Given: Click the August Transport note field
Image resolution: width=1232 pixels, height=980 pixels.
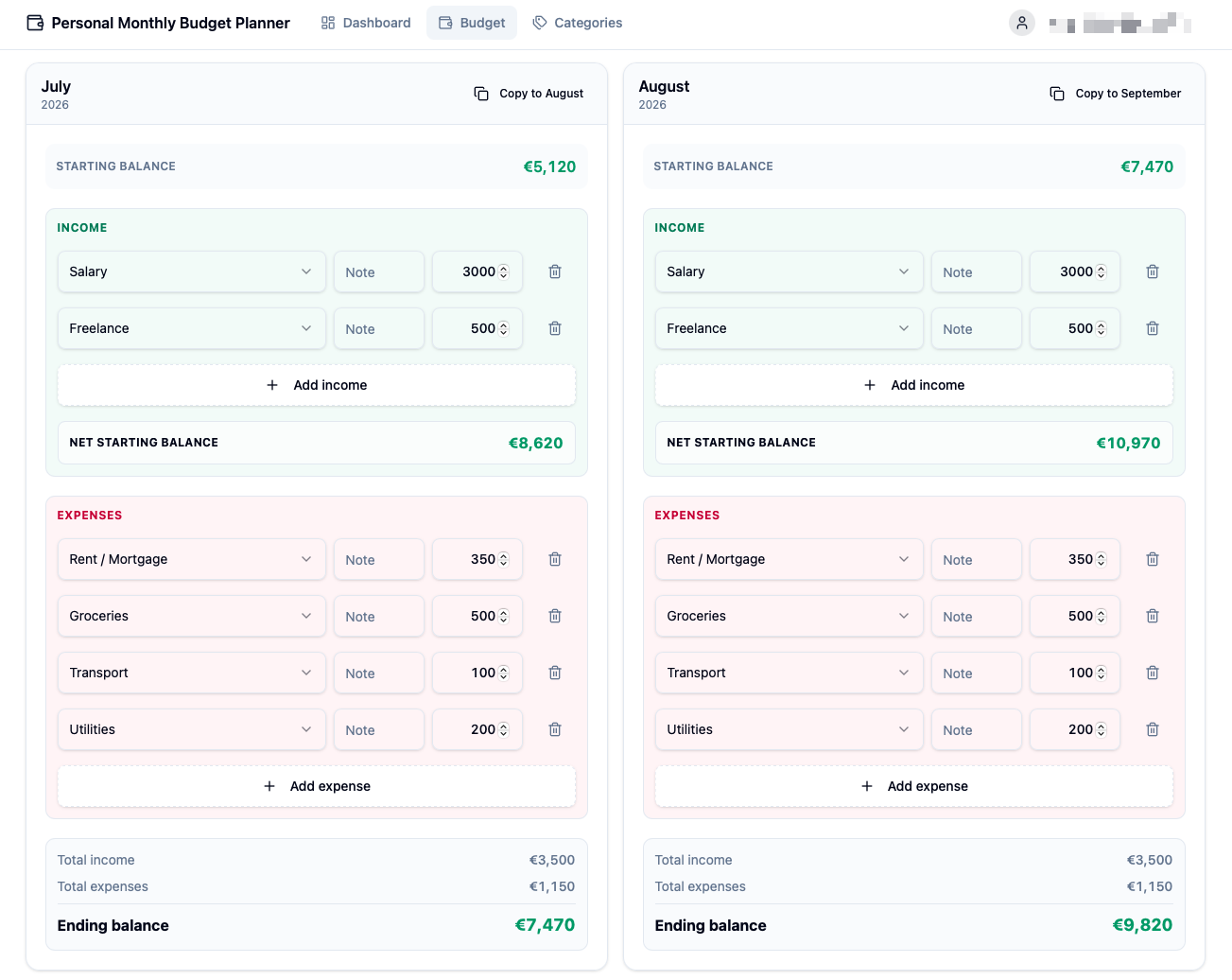Looking at the screenshot, I should coord(977,673).
